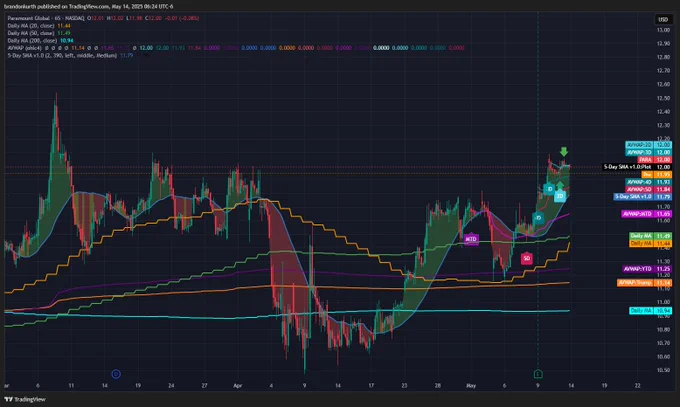Click the 22 date label on time axis
This screenshot has height=407, width=680.
coord(638,385)
